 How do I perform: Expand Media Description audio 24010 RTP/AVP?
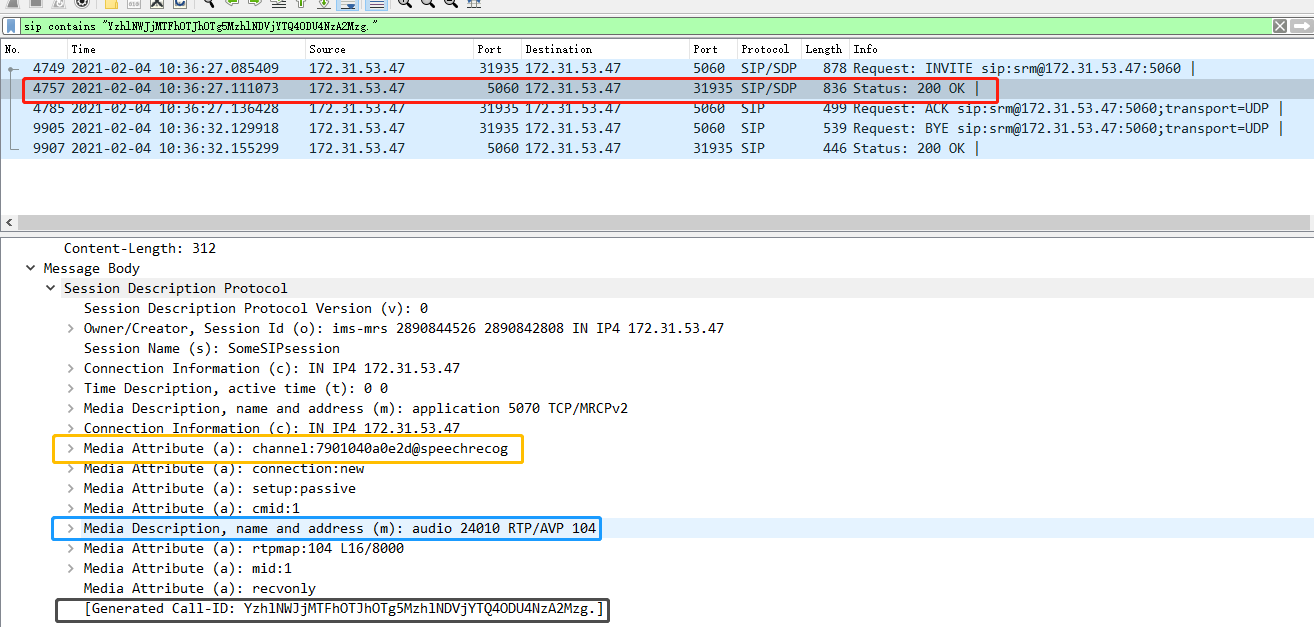70,528
